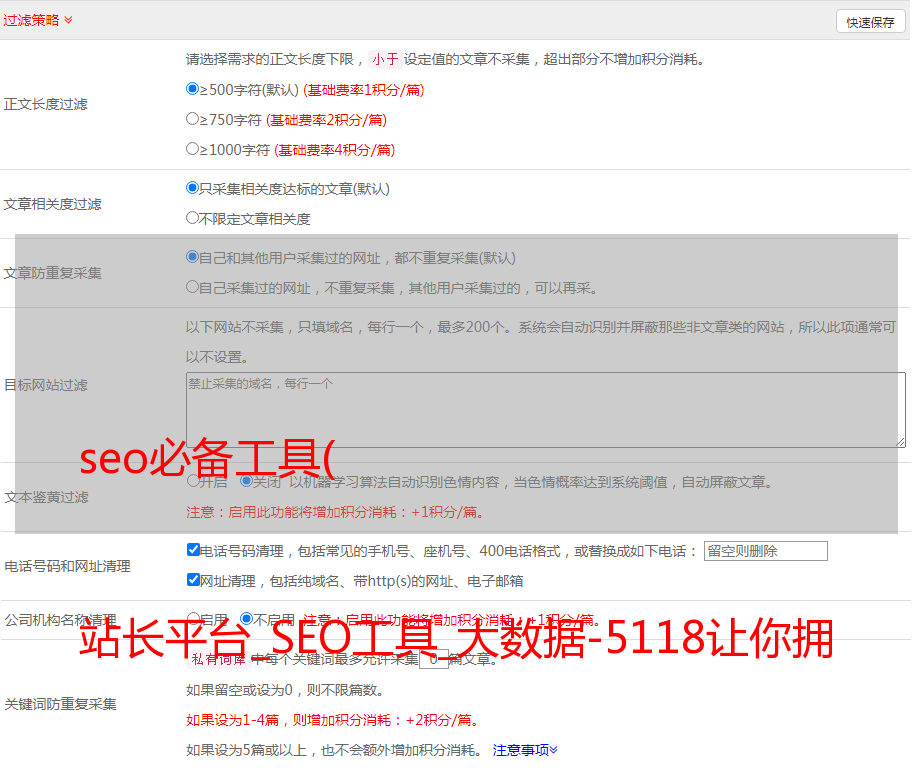Click the 文章相关度过滤 row label
Image resolution: width=912 pixels, height=768 pixels.
coord(52,204)
